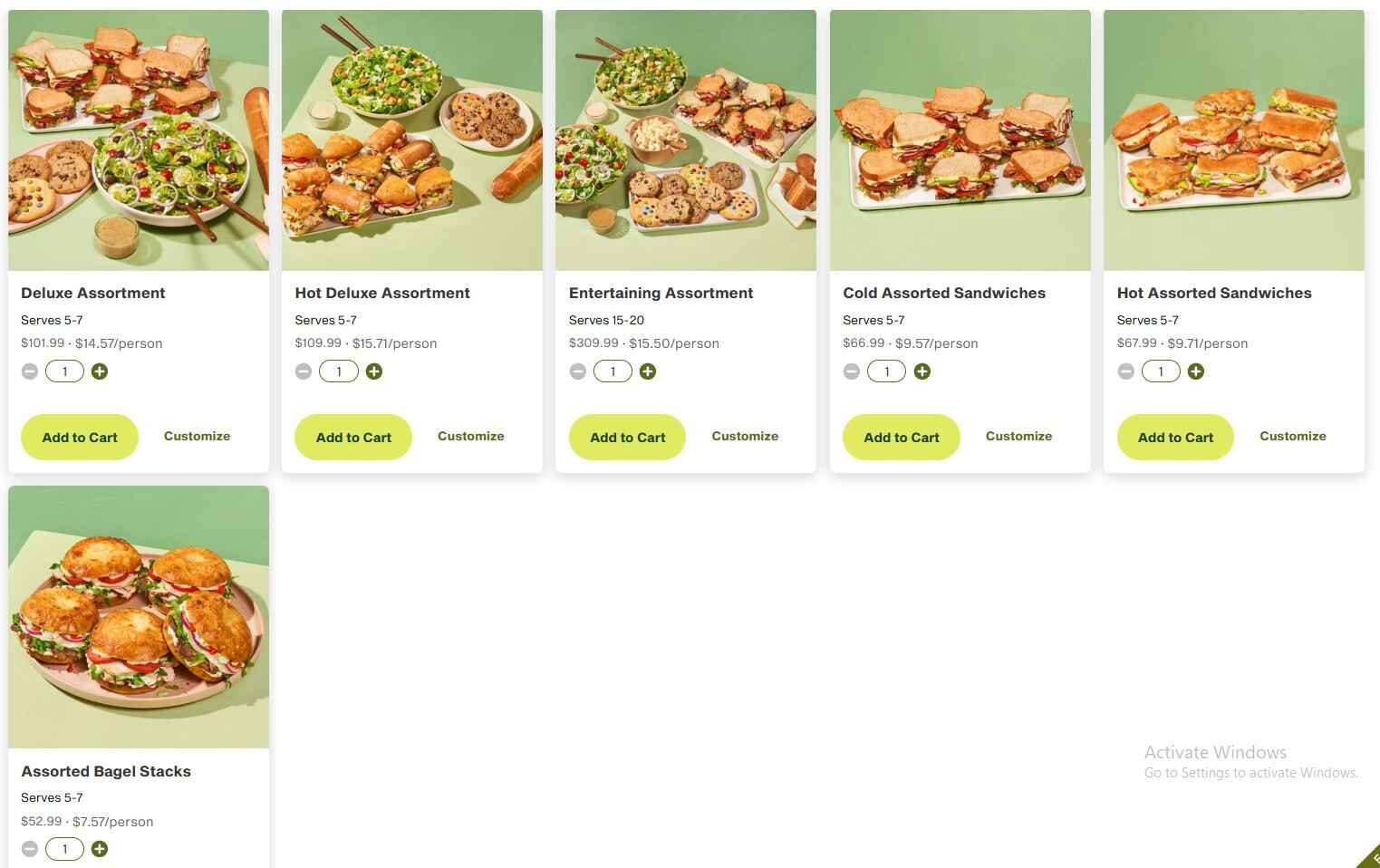Edit quantity field for Hot Deluxe Assortment
Screen dimensions: 1380x868
point(338,371)
